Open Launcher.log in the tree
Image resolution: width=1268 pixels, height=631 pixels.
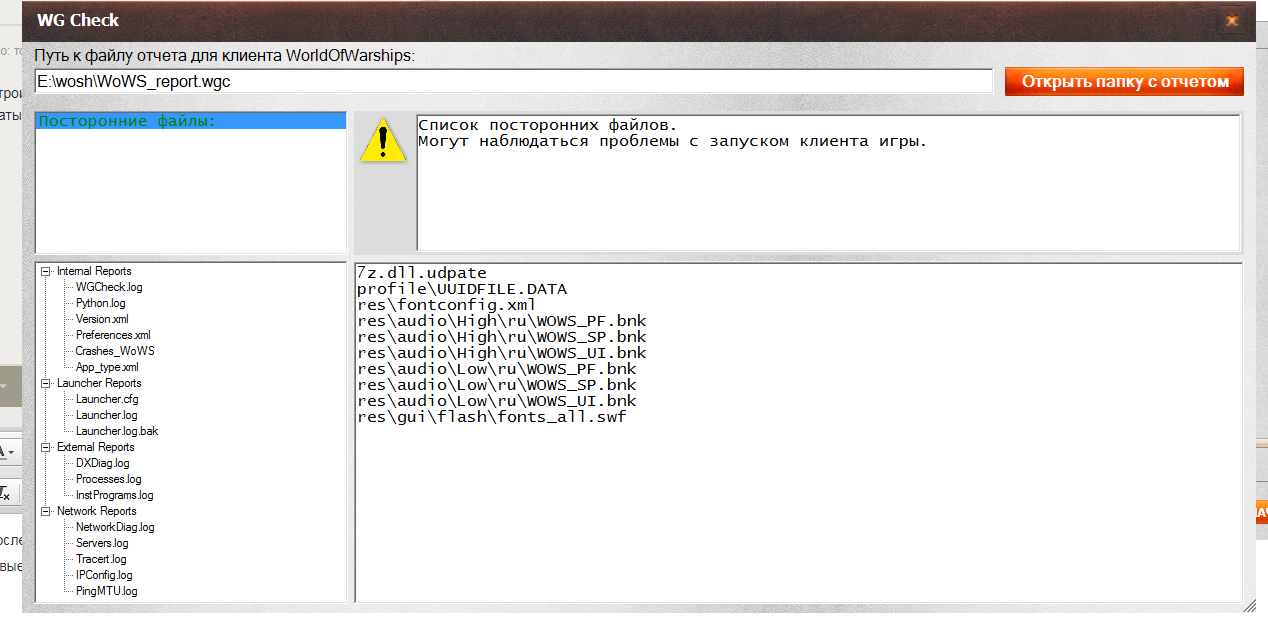coord(107,415)
